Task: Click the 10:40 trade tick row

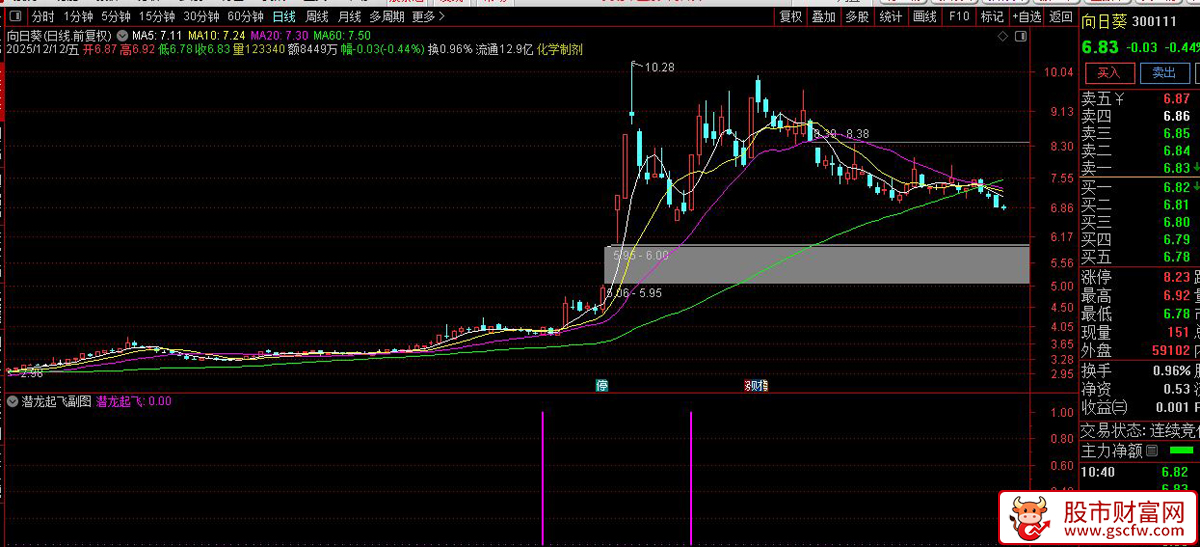Action: (1138, 472)
